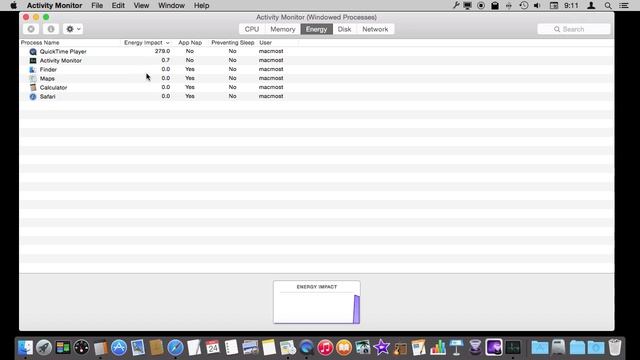This screenshot has width=640, height=360.
Task: Open Spotlight search in menu bar
Action: click(608, 5)
